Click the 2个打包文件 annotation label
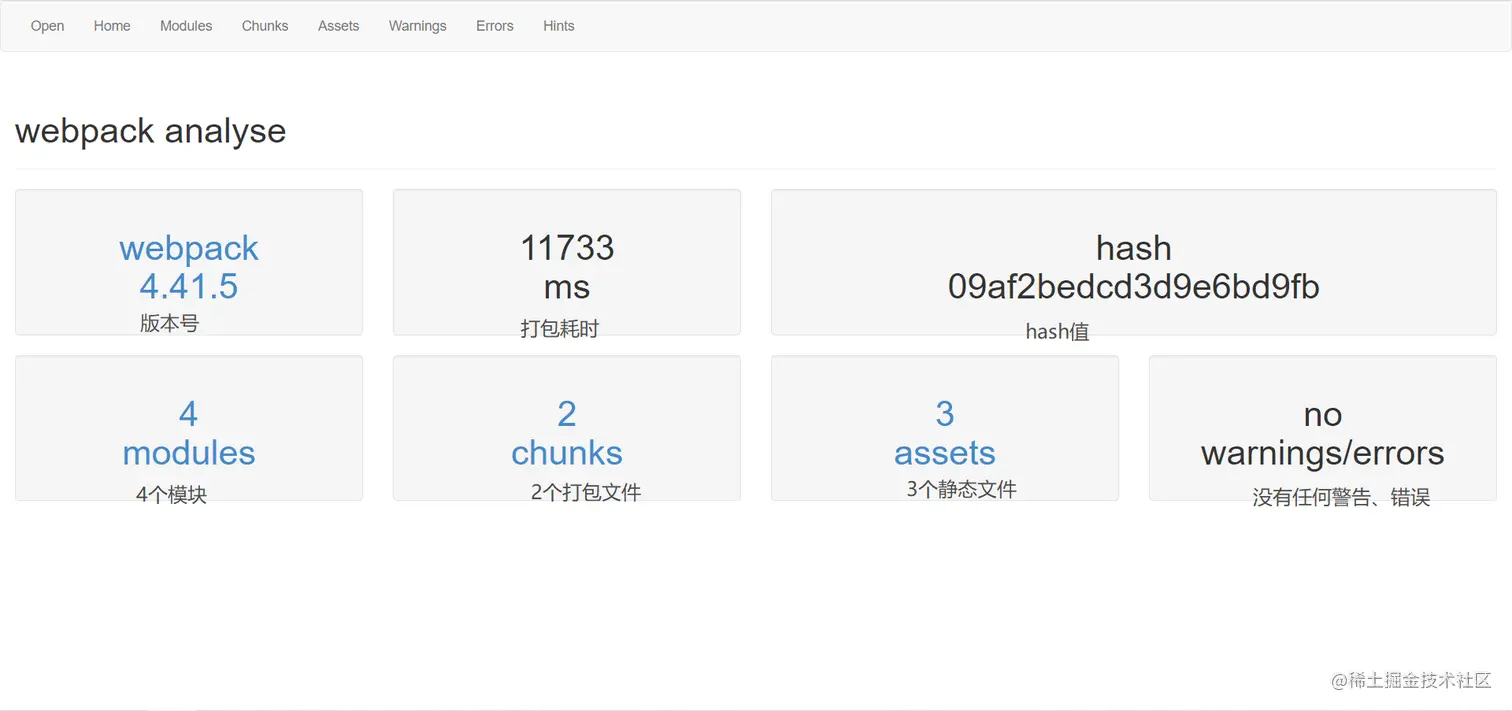 (x=586, y=492)
